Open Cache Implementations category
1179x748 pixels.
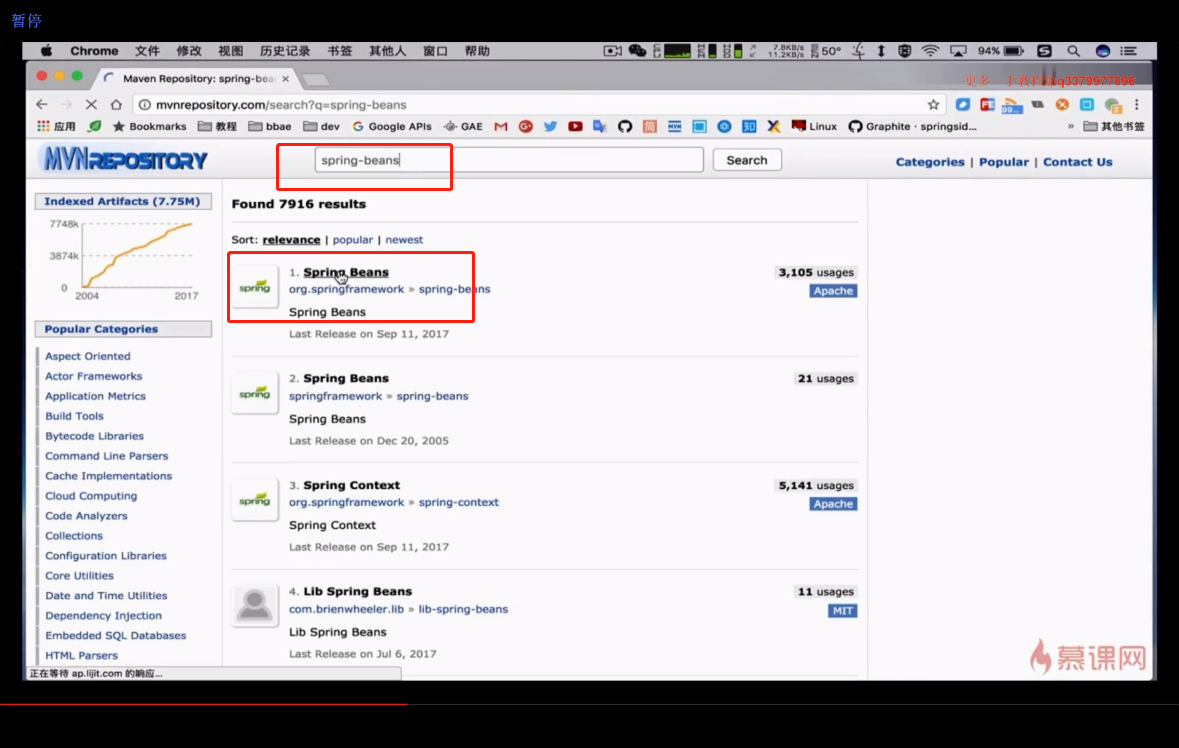click(108, 476)
